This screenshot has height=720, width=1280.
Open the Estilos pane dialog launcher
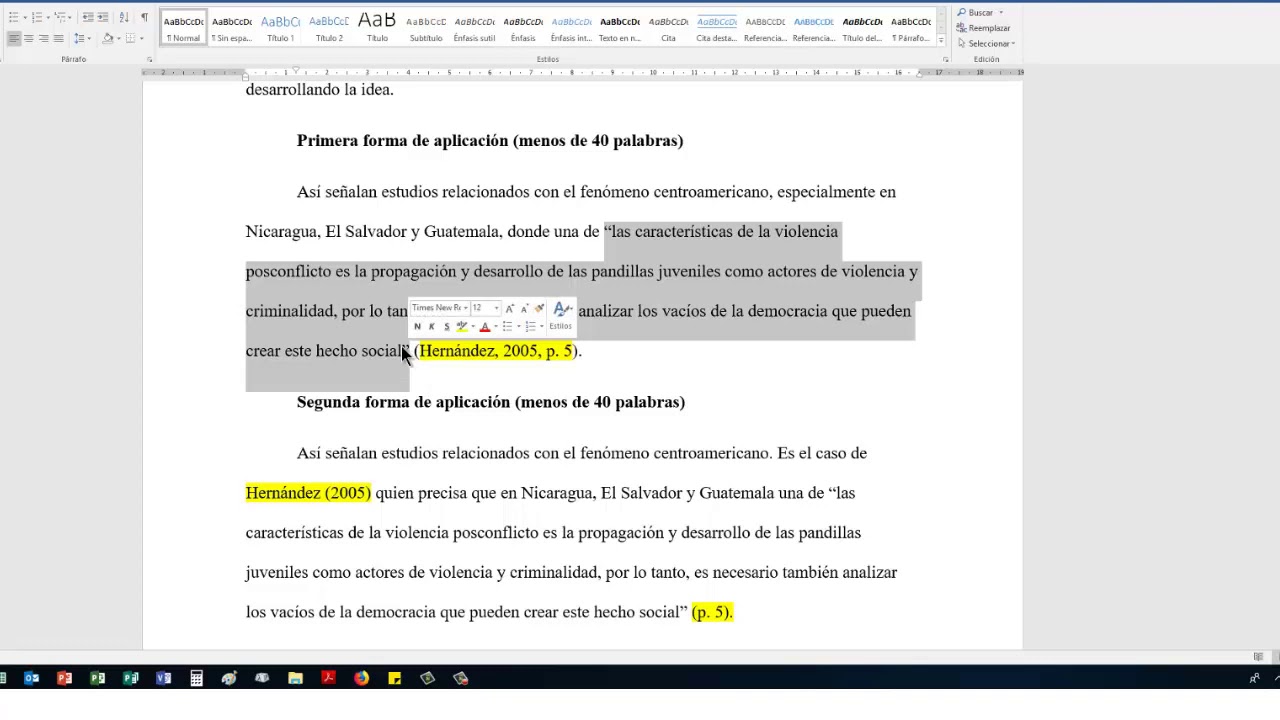(945, 60)
